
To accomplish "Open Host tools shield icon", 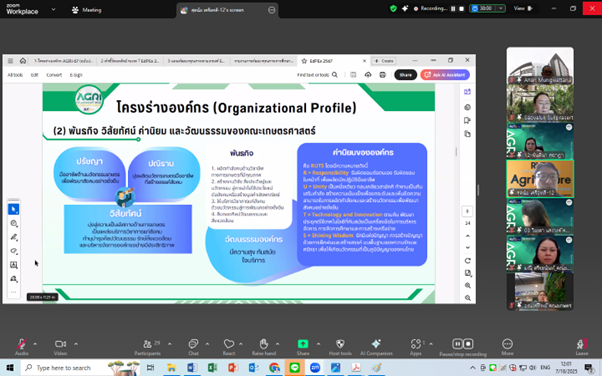I will click(x=340, y=346).
